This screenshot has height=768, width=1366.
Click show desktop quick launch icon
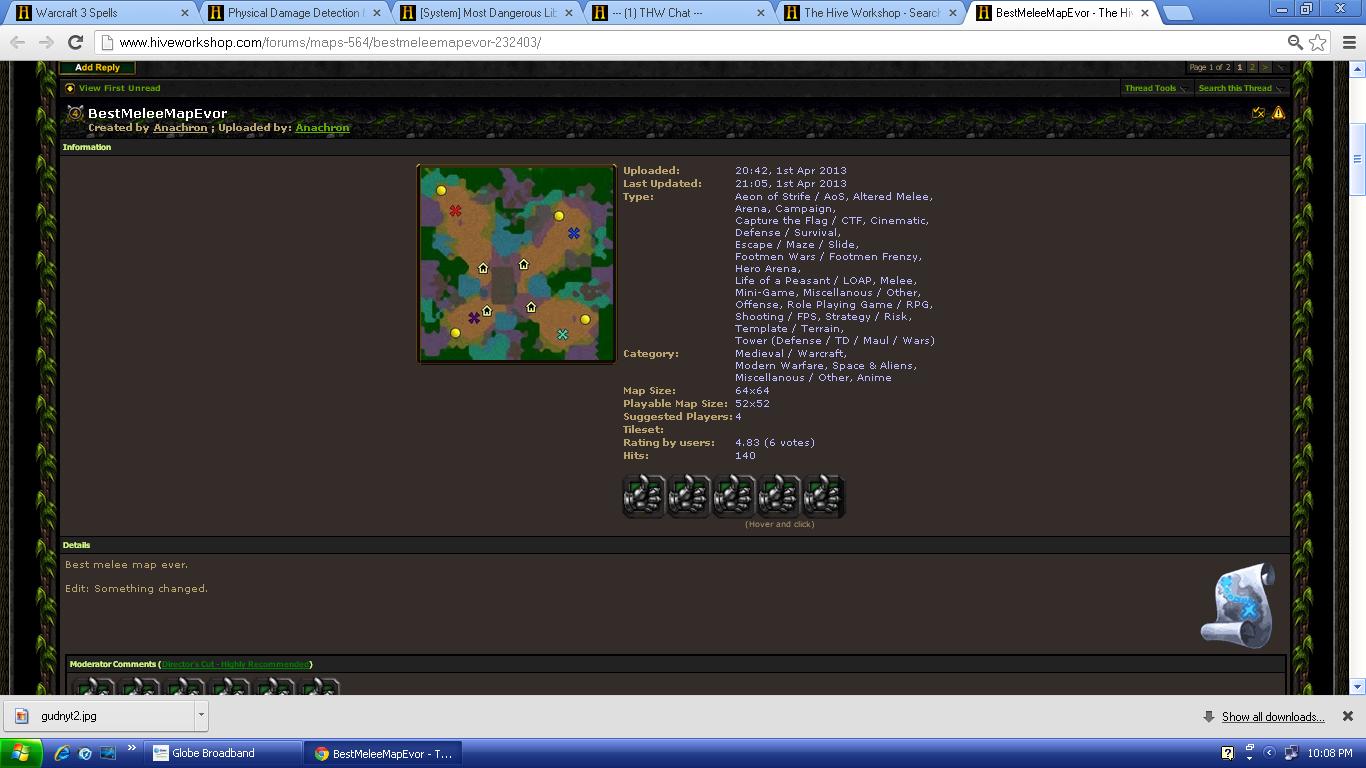tap(108, 753)
